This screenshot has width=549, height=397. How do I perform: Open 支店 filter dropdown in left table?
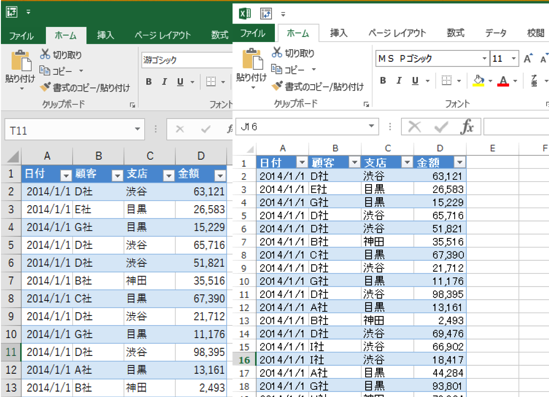tap(169, 175)
